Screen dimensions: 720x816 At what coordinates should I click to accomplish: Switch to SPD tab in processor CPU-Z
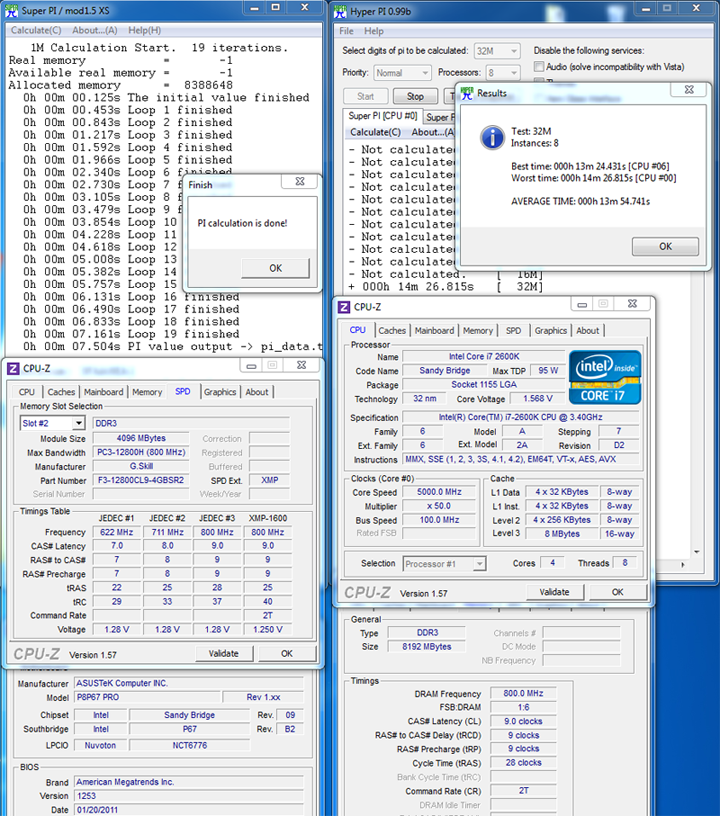[x=513, y=330]
